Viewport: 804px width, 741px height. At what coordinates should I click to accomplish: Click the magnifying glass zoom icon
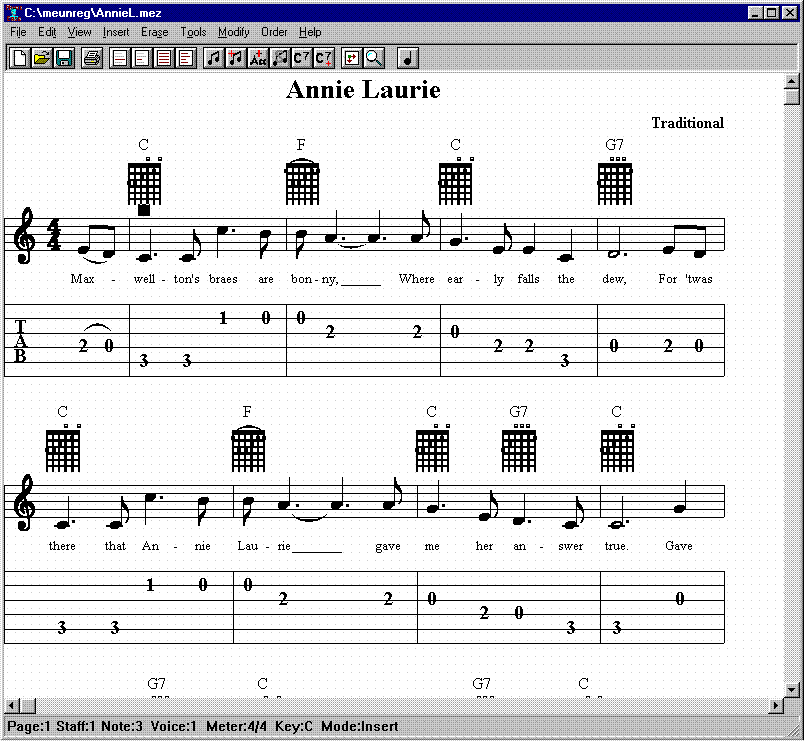pyautogui.click(x=374, y=58)
